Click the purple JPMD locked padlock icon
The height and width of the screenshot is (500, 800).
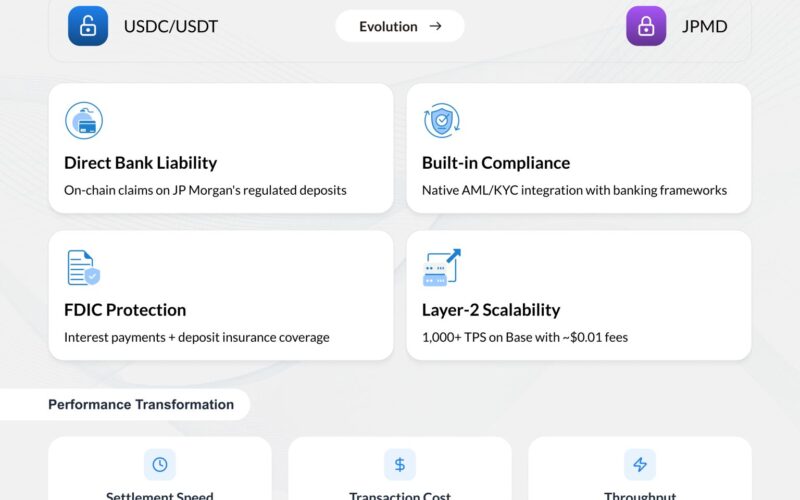[x=646, y=26]
